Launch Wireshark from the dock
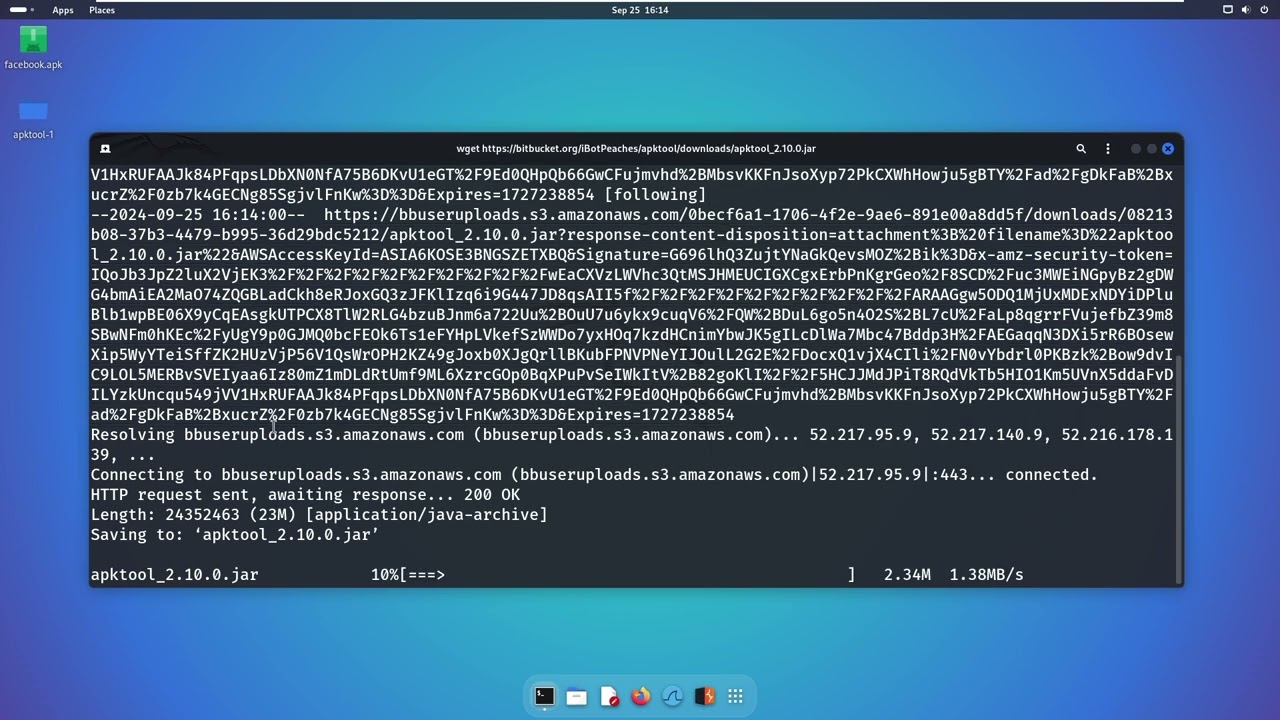The height and width of the screenshot is (720, 1280). coord(673,697)
